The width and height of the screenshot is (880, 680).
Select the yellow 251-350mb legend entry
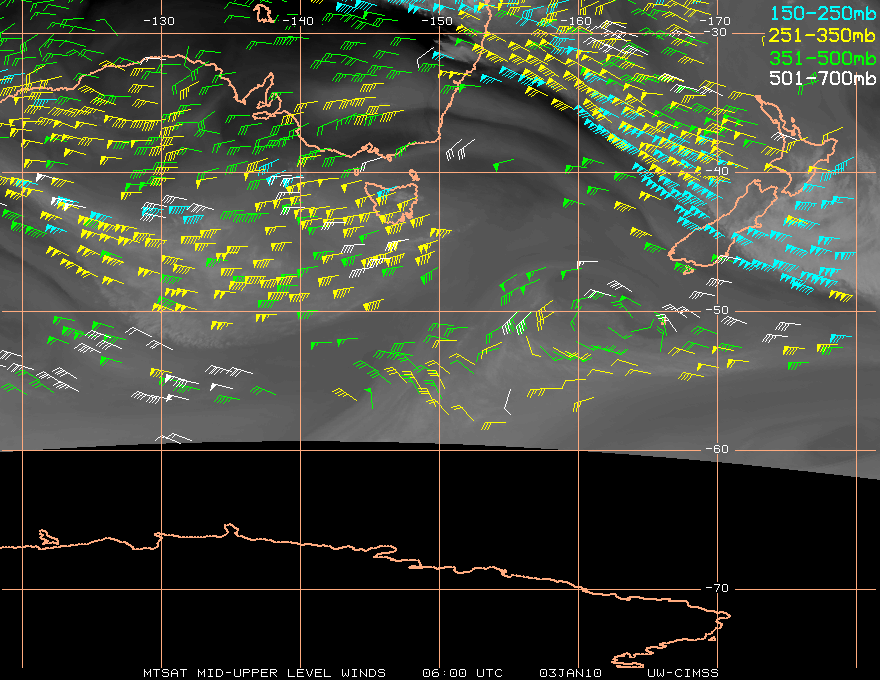[x=822, y=35]
